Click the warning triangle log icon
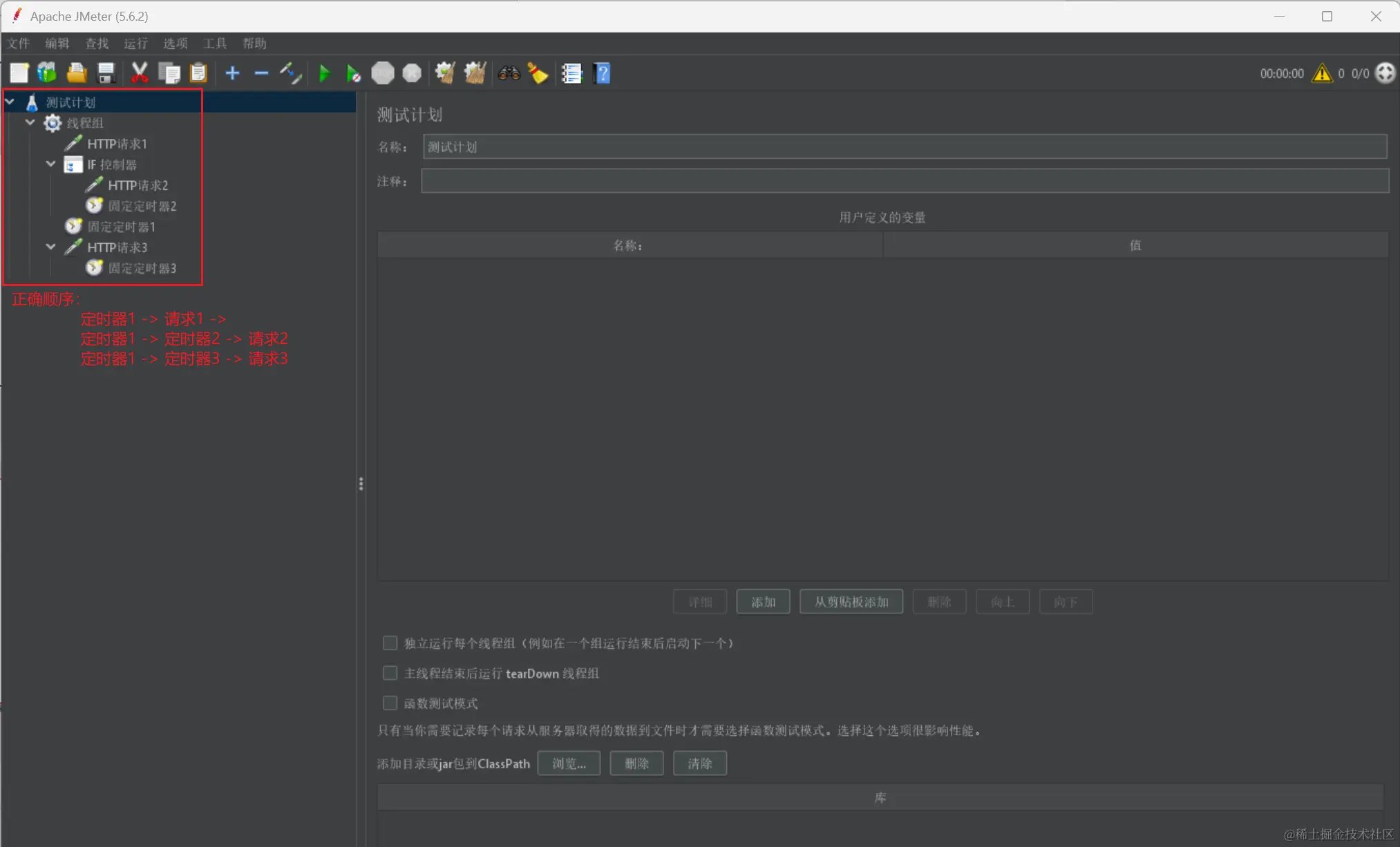Image resolution: width=1400 pixels, height=847 pixels. (x=1322, y=73)
